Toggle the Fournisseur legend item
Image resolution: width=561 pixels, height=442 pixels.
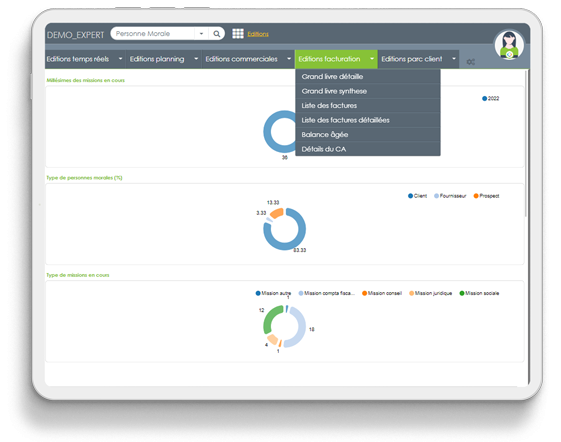450,196
